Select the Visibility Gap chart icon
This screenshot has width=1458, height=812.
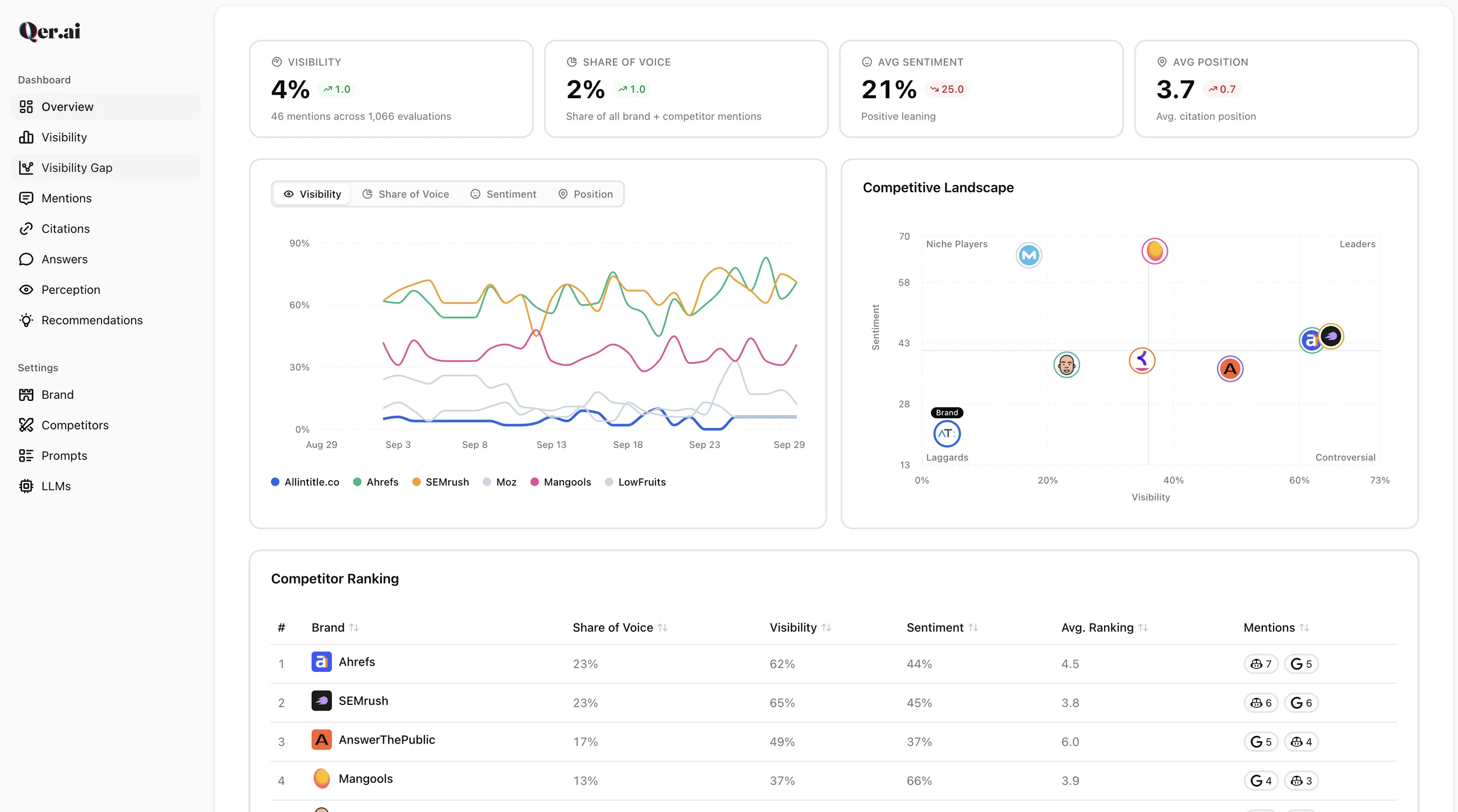coord(26,168)
